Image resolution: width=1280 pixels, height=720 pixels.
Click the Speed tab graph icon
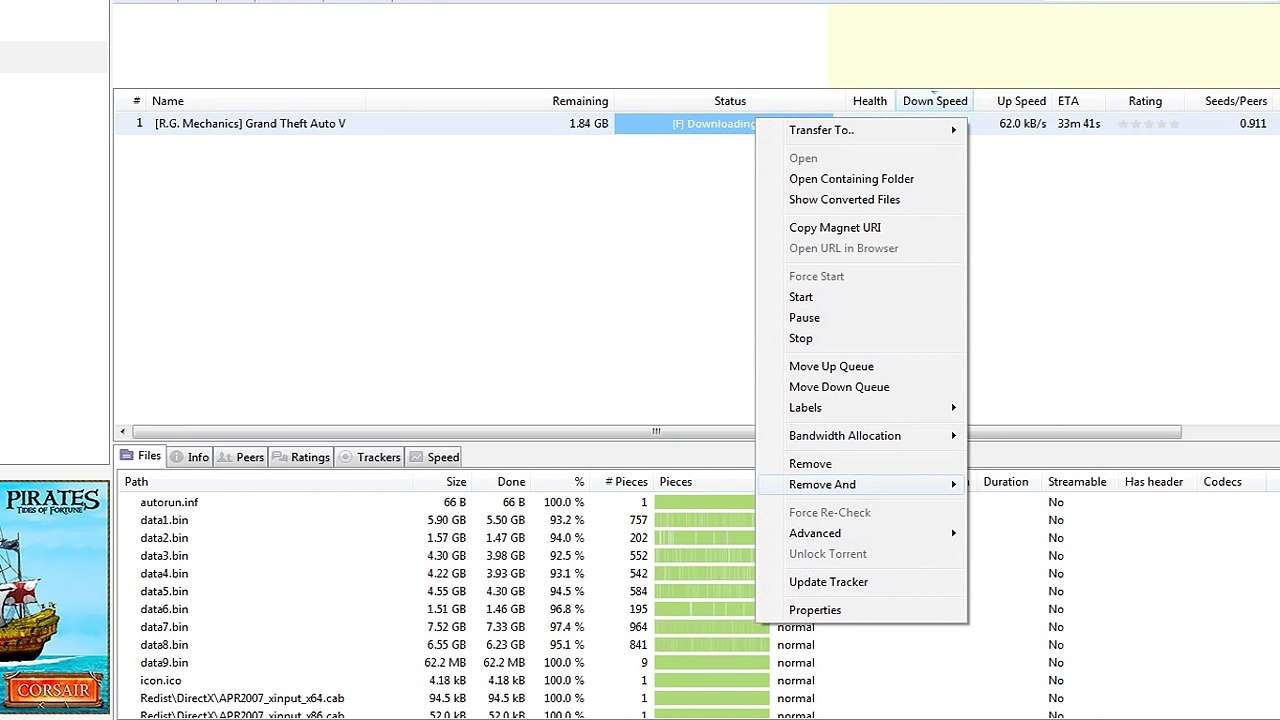click(x=416, y=457)
